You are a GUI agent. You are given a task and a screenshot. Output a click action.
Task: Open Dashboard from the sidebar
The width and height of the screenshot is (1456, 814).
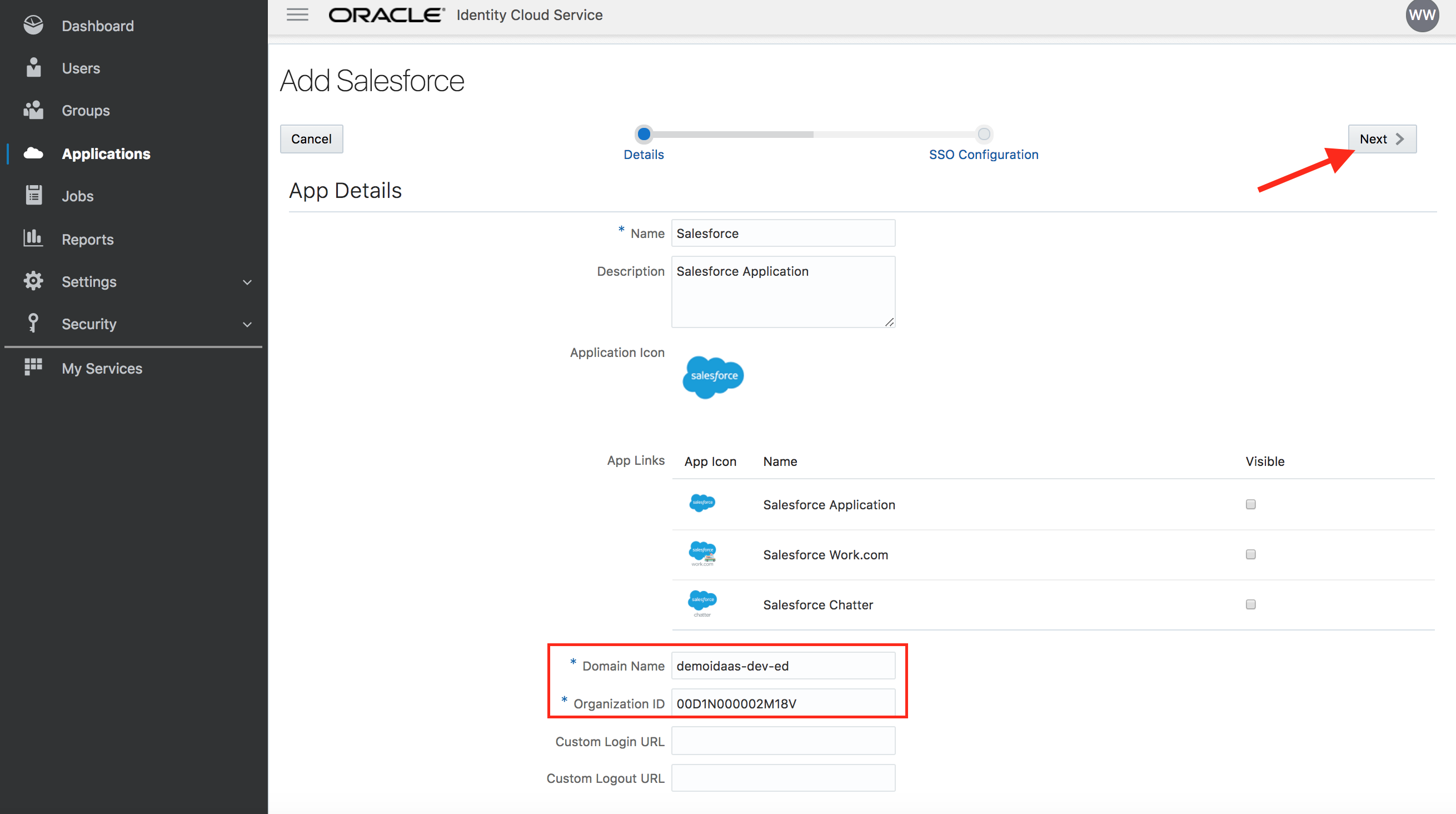[98, 26]
